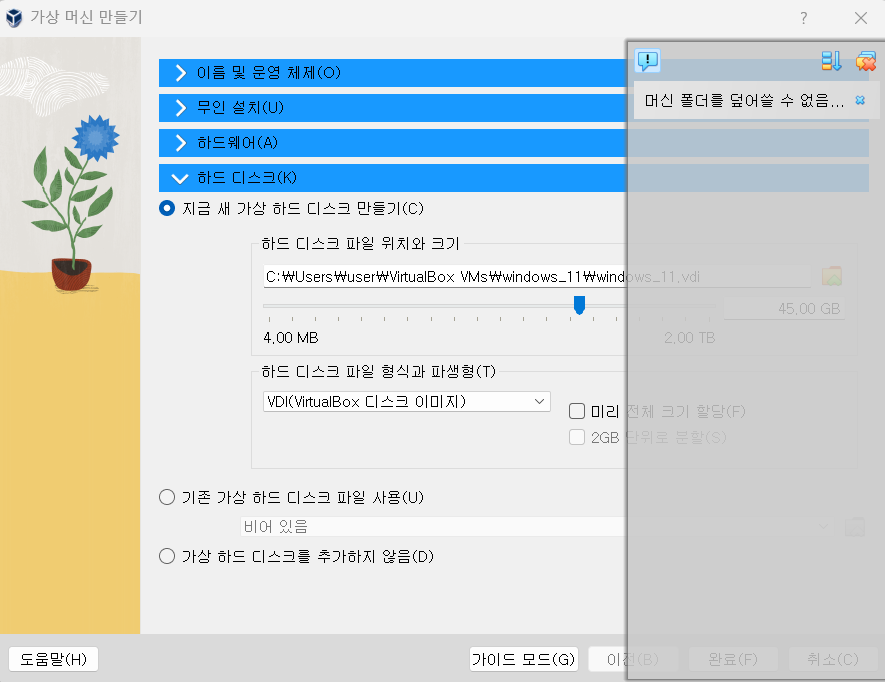Click the '하드 디스크 파일 위치와 크기' group label
The image size is (885, 682).
click(360, 243)
